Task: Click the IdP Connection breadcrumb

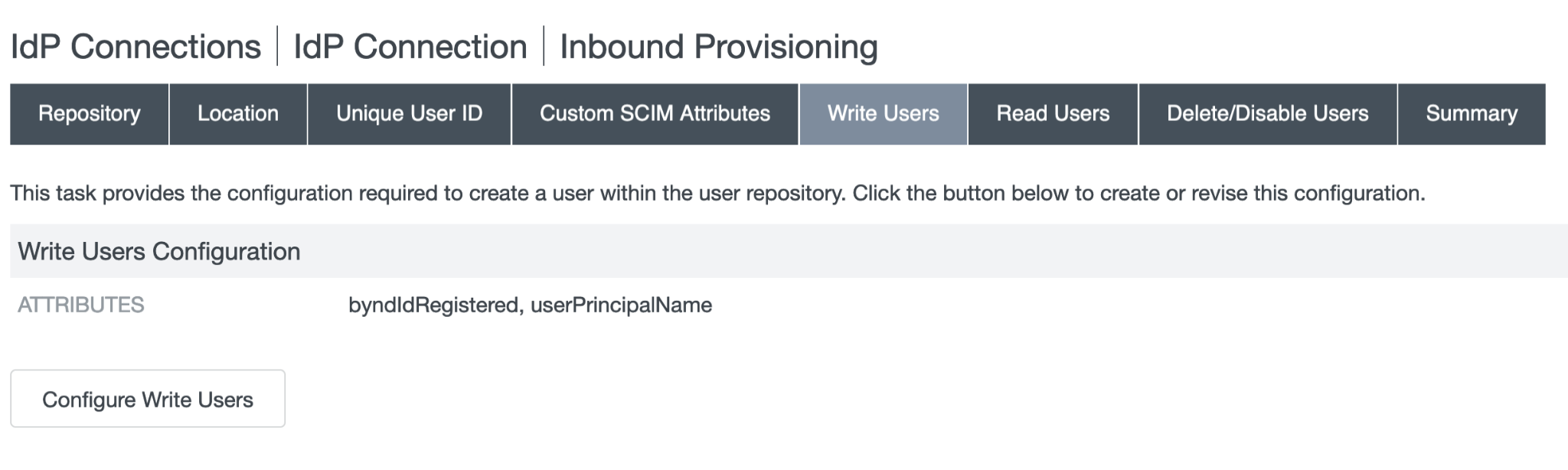Action: 410,47
